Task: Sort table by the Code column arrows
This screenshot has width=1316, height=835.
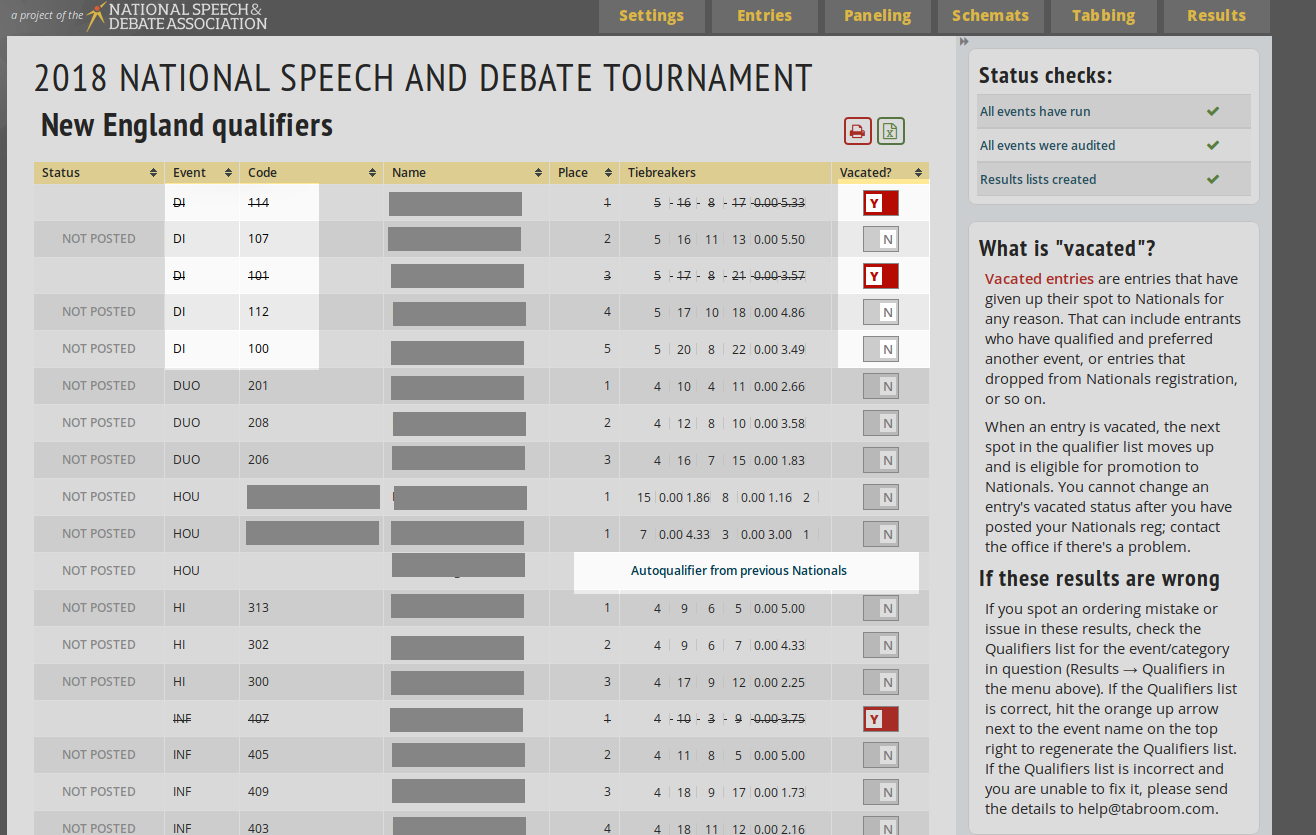Action: pyautogui.click(x=372, y=173)
